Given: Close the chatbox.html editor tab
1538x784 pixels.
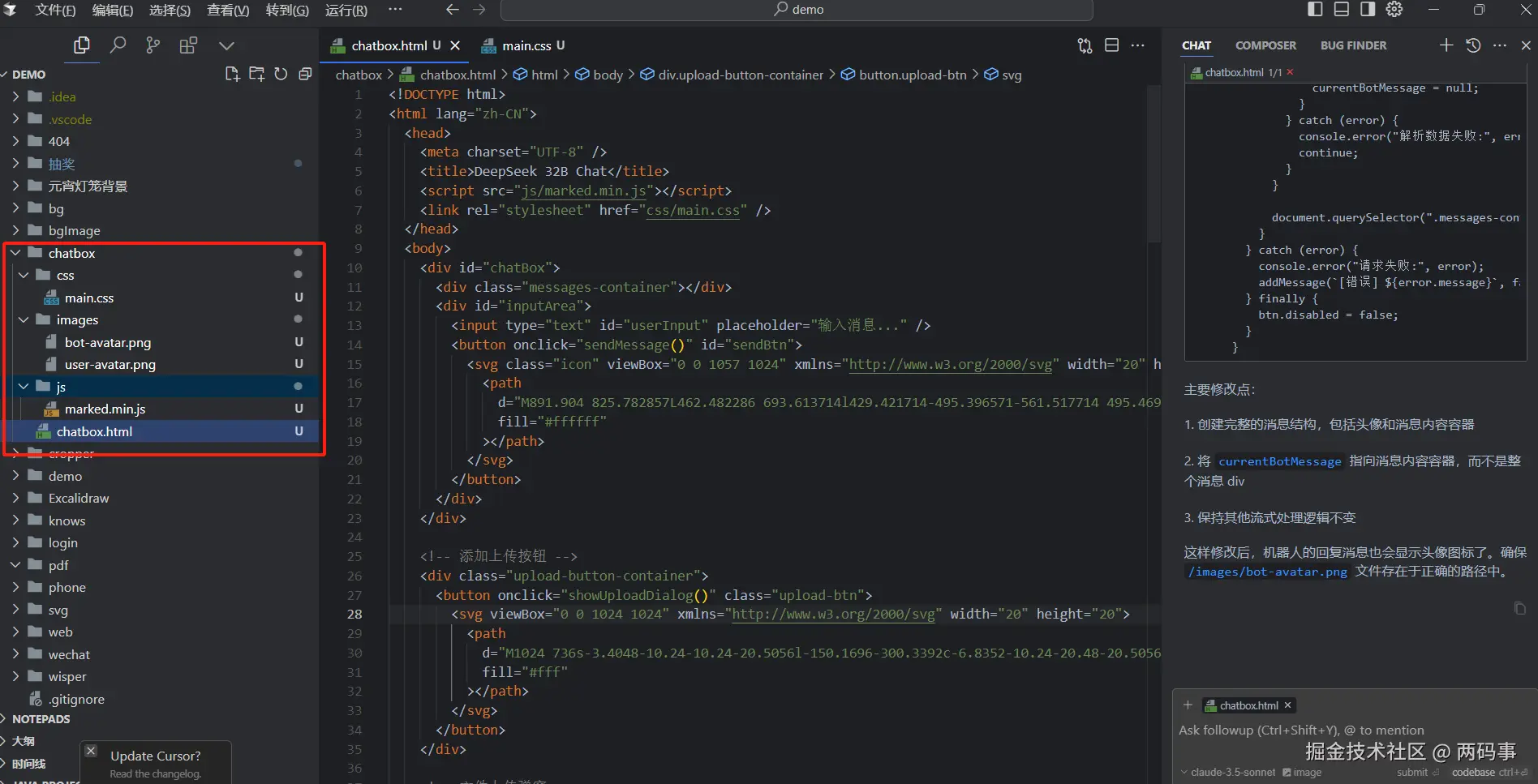Looking at the screenshot, I should point(455,45).
